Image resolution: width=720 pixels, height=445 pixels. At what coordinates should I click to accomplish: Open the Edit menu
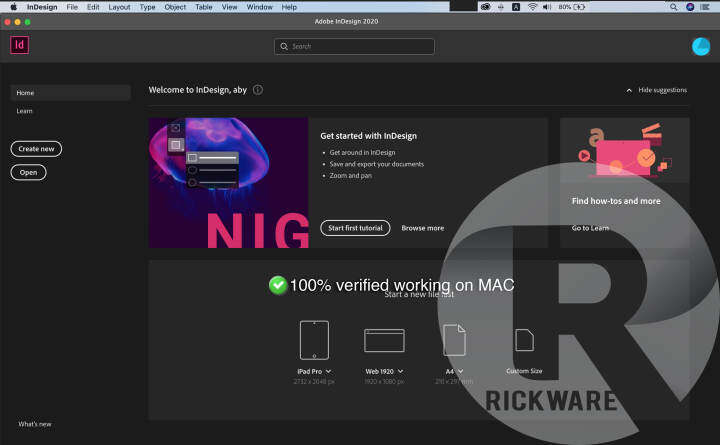click(93, 7)
